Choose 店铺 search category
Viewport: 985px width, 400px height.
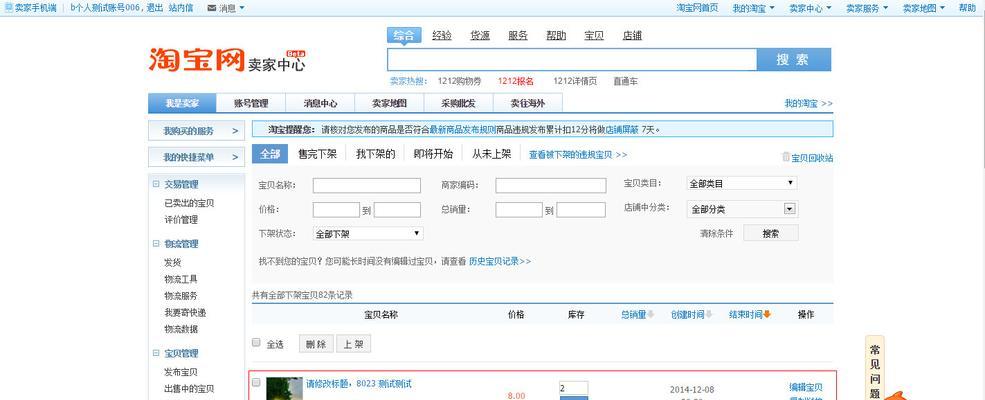632,35
